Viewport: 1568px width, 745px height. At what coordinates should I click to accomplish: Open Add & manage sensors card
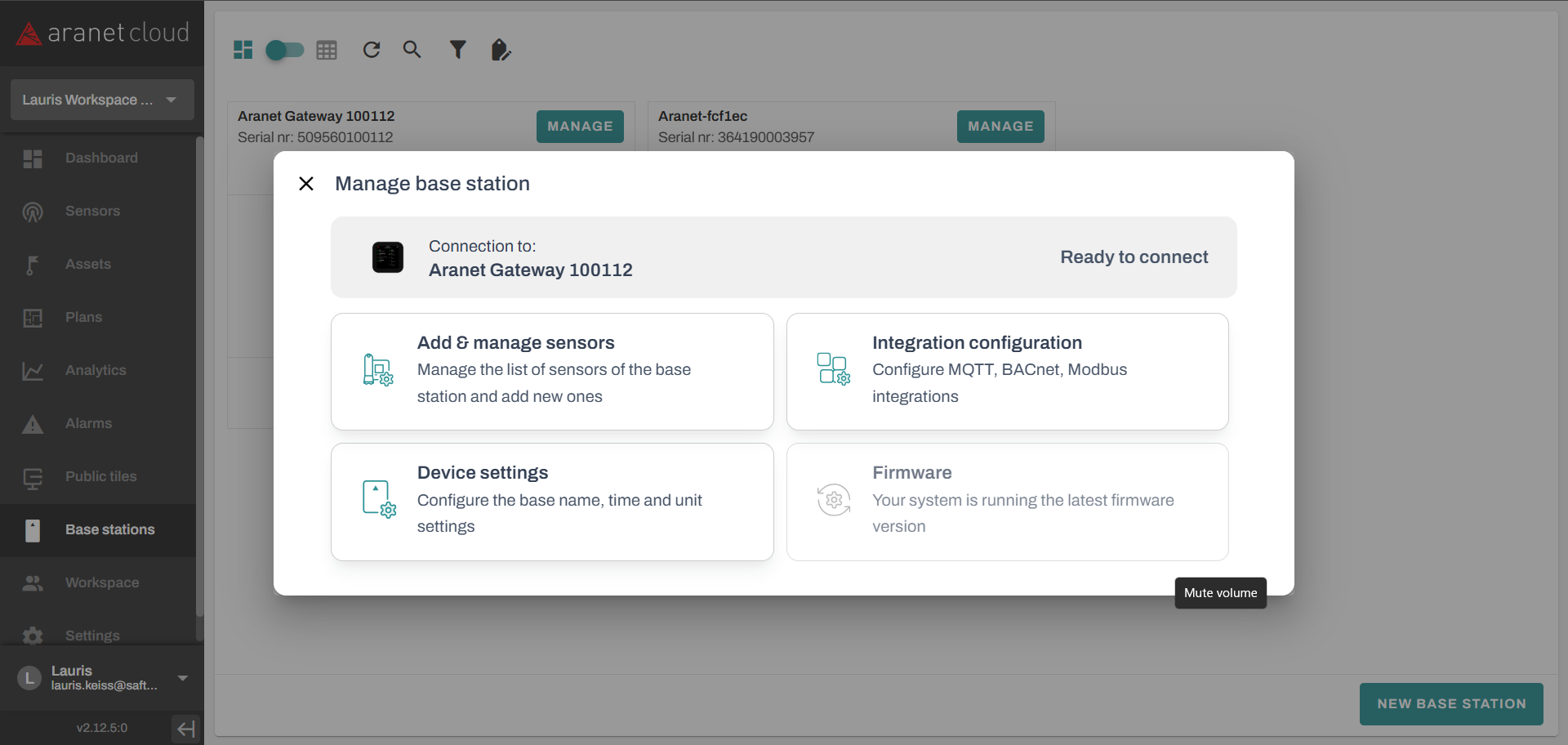551,371
